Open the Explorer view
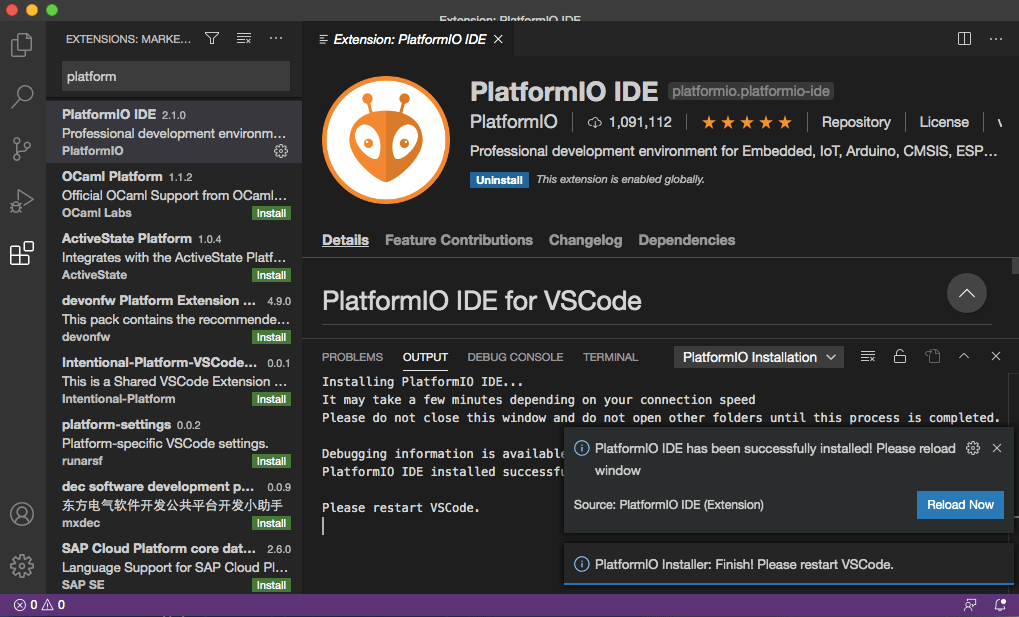The image size is (1019, 617). pos(22,44)
